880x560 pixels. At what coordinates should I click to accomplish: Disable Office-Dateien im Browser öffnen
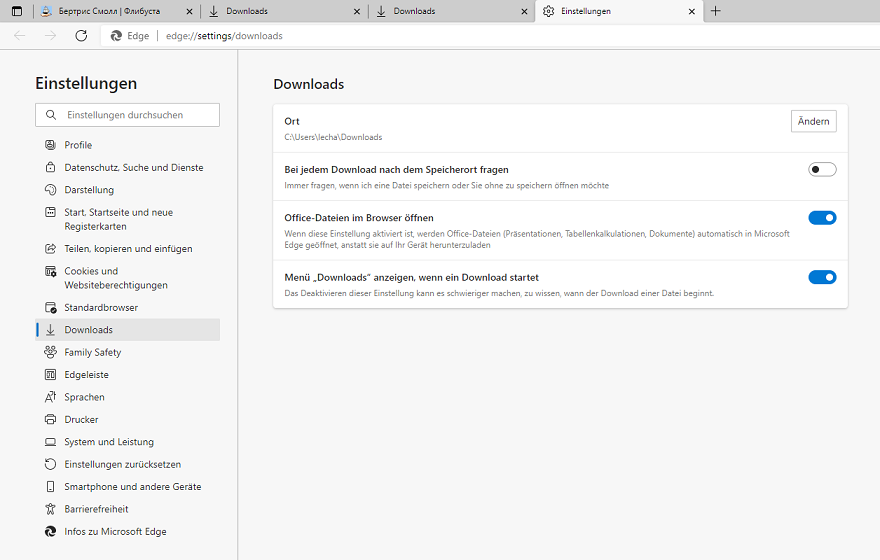822,218
